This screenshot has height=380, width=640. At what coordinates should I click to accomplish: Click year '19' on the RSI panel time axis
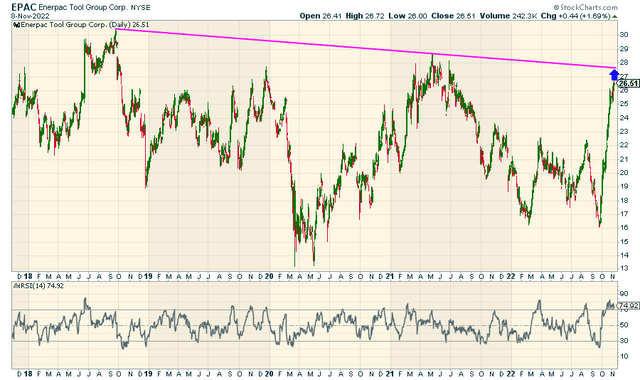(148, 373)
